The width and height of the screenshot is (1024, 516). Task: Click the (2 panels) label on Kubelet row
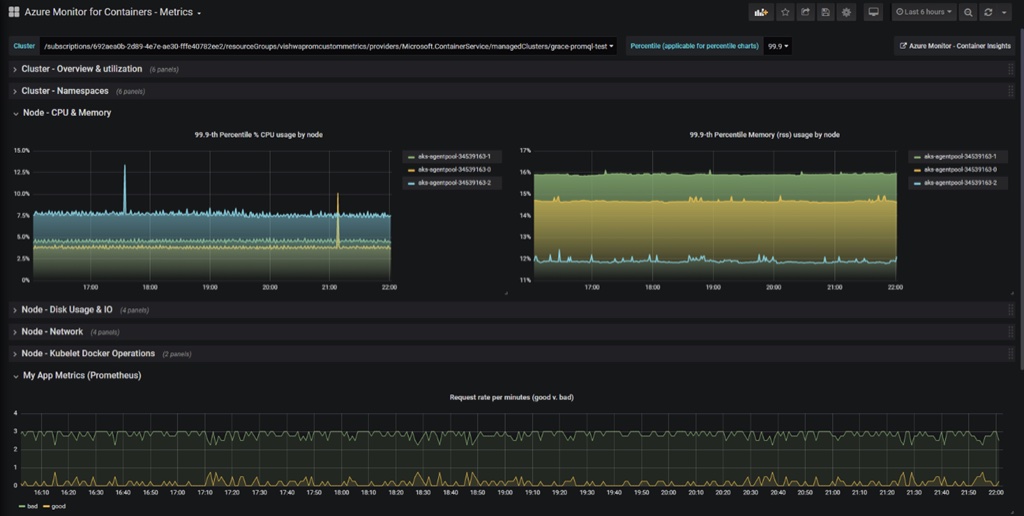tap(176, 354)
